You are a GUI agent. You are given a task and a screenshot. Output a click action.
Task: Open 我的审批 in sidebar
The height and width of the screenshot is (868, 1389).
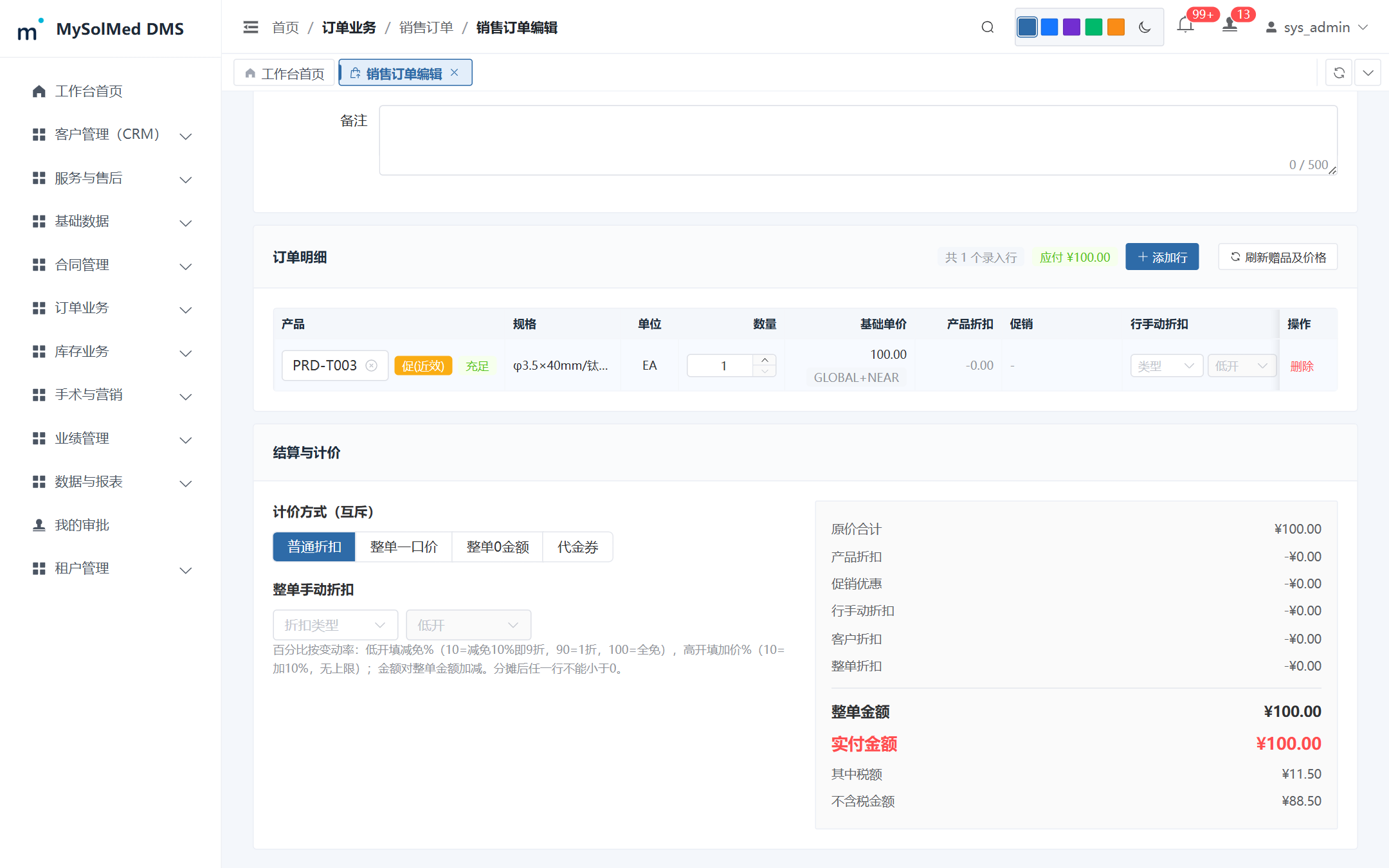[111, 525]
